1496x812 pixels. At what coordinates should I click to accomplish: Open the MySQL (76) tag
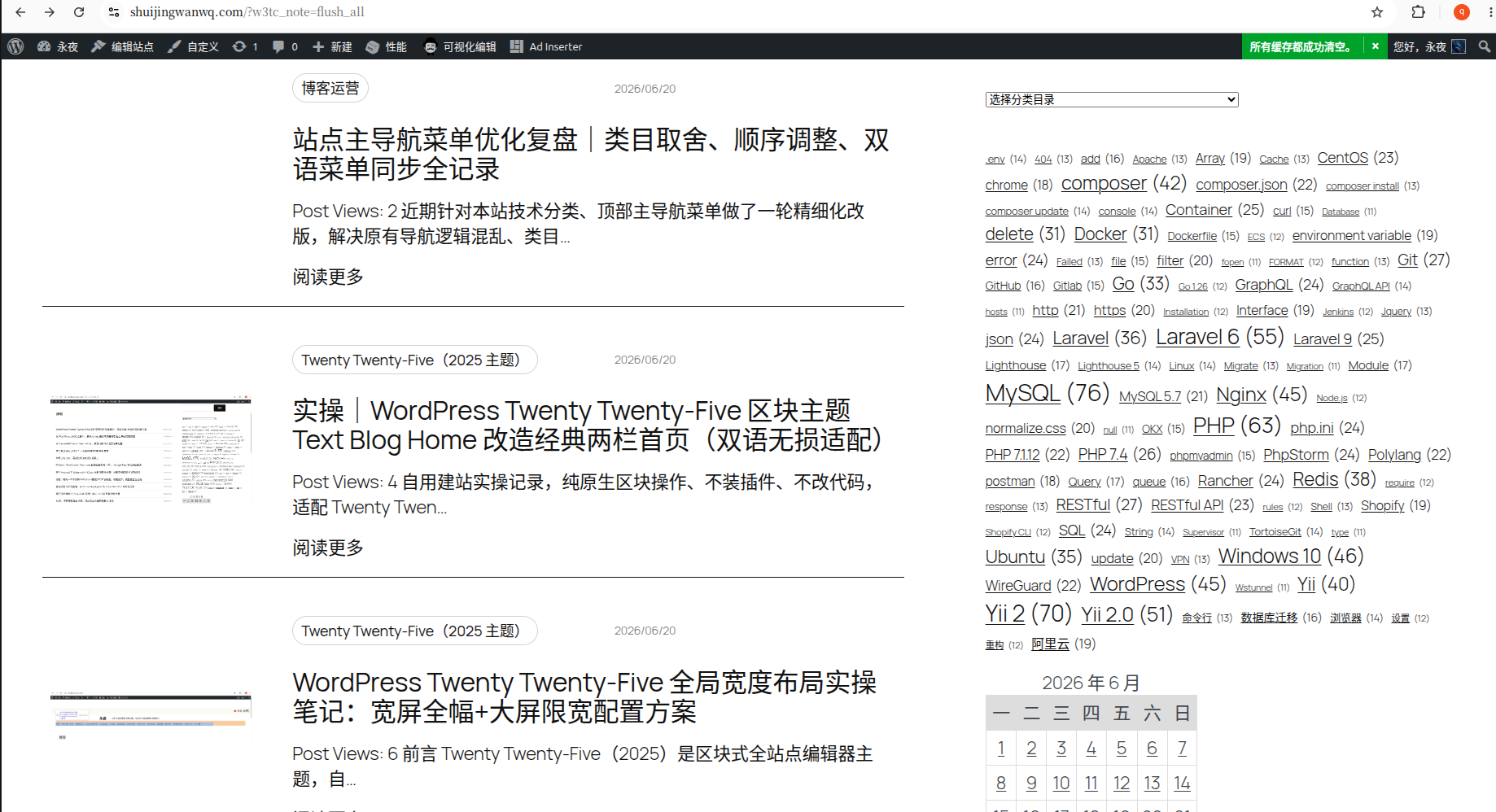point(1023,394)
